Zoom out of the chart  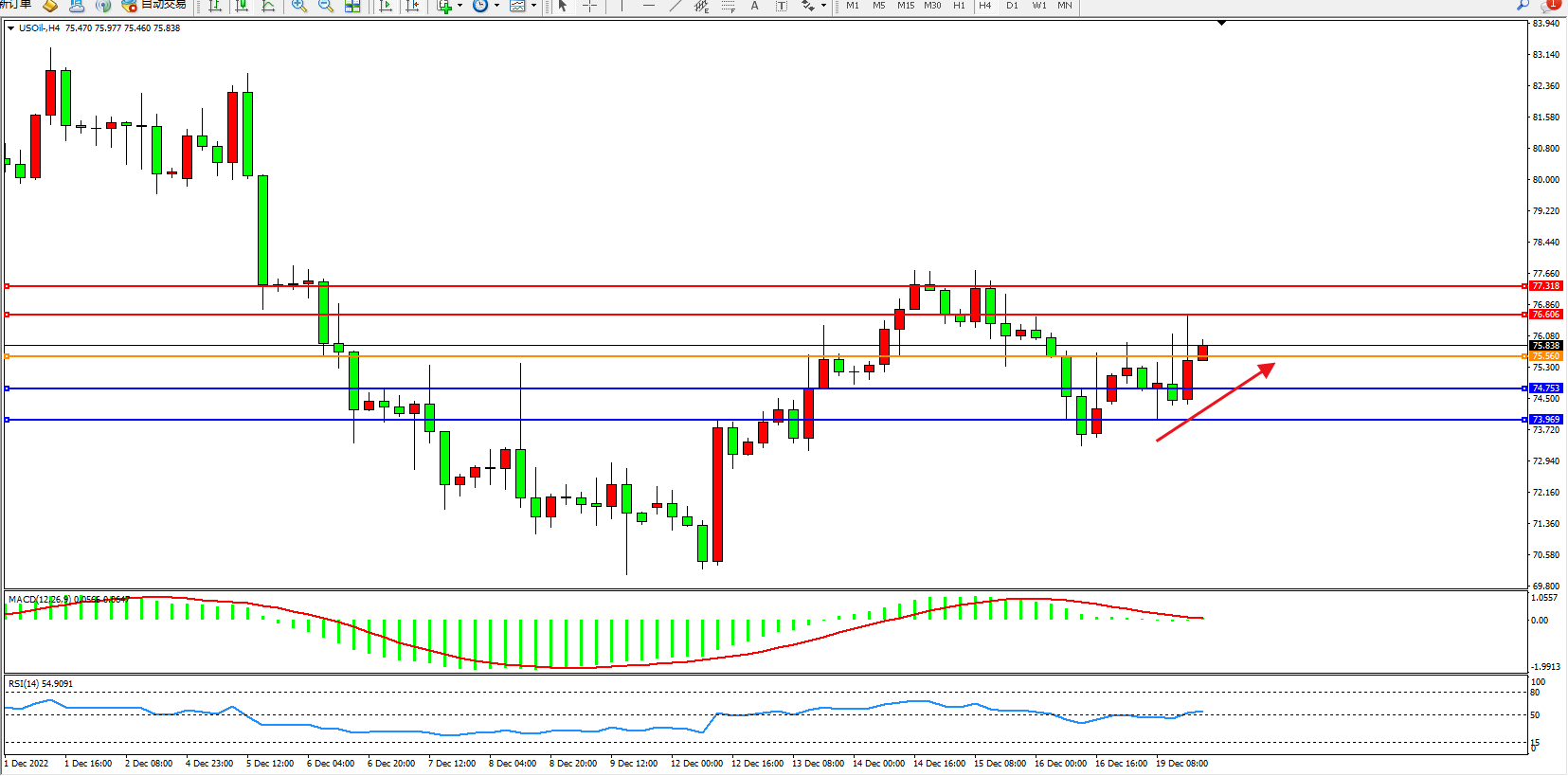326,6
